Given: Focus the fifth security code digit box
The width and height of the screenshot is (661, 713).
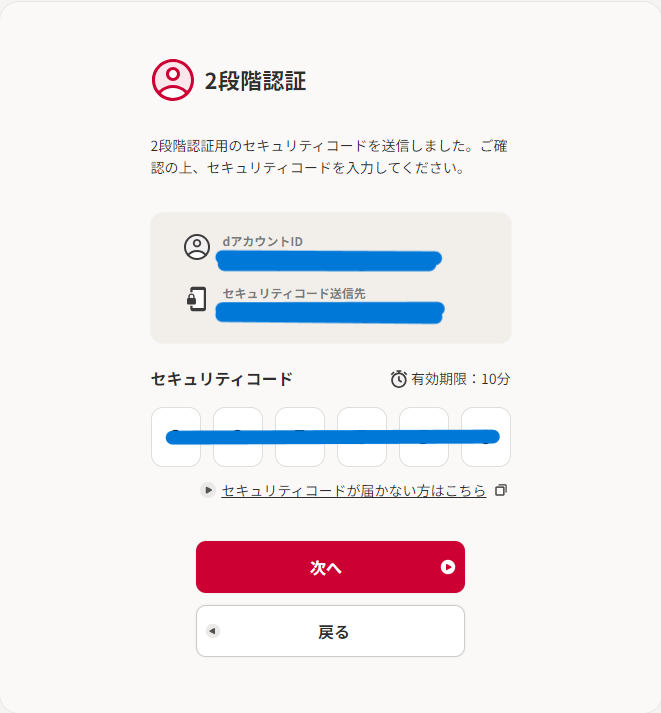Looking at the screenshot, I should [x=424, y=437].
